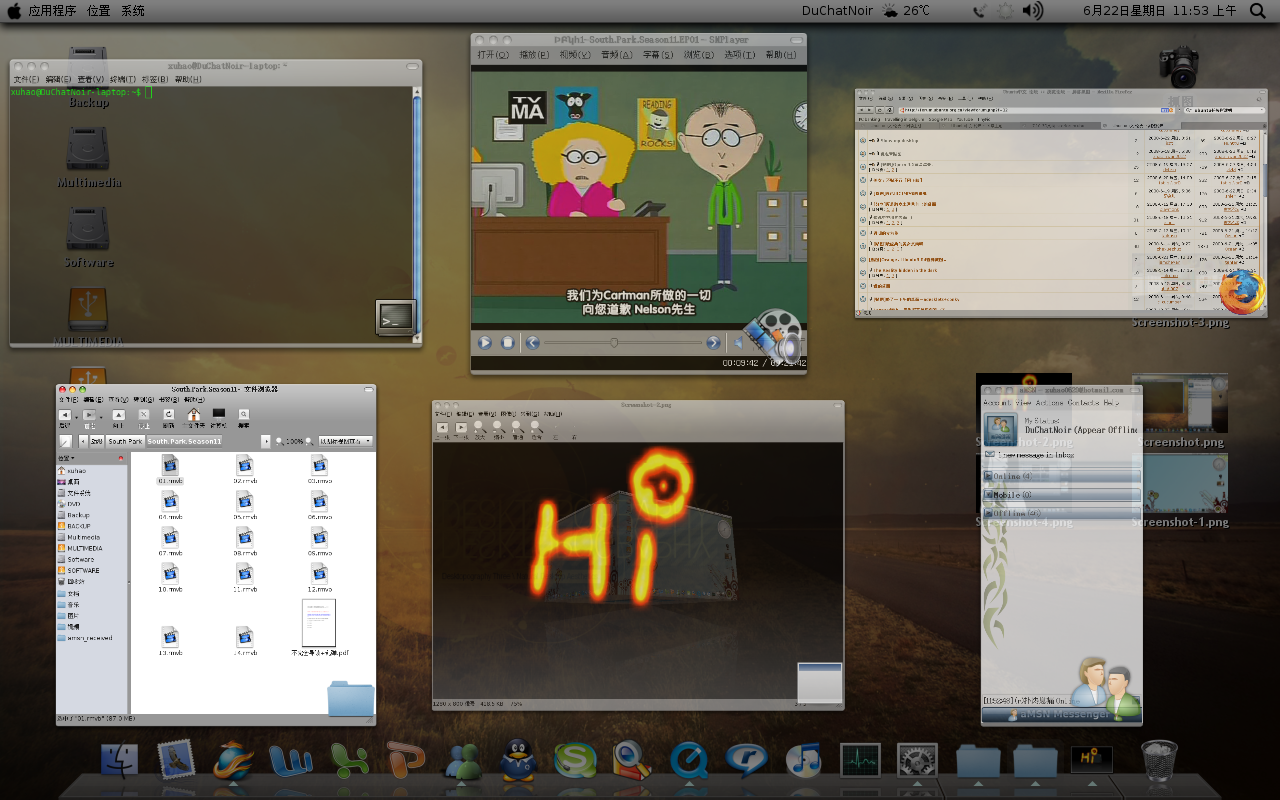Click Up arrow in file browser toolbar

(118, 415)
